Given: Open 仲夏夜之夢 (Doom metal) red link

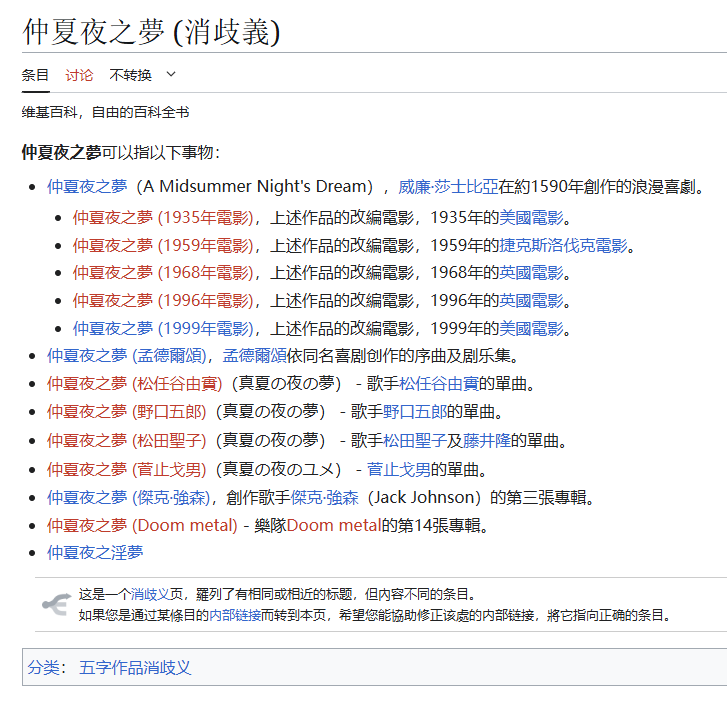Looking at the screenshot, I should [x=142, y=525].
